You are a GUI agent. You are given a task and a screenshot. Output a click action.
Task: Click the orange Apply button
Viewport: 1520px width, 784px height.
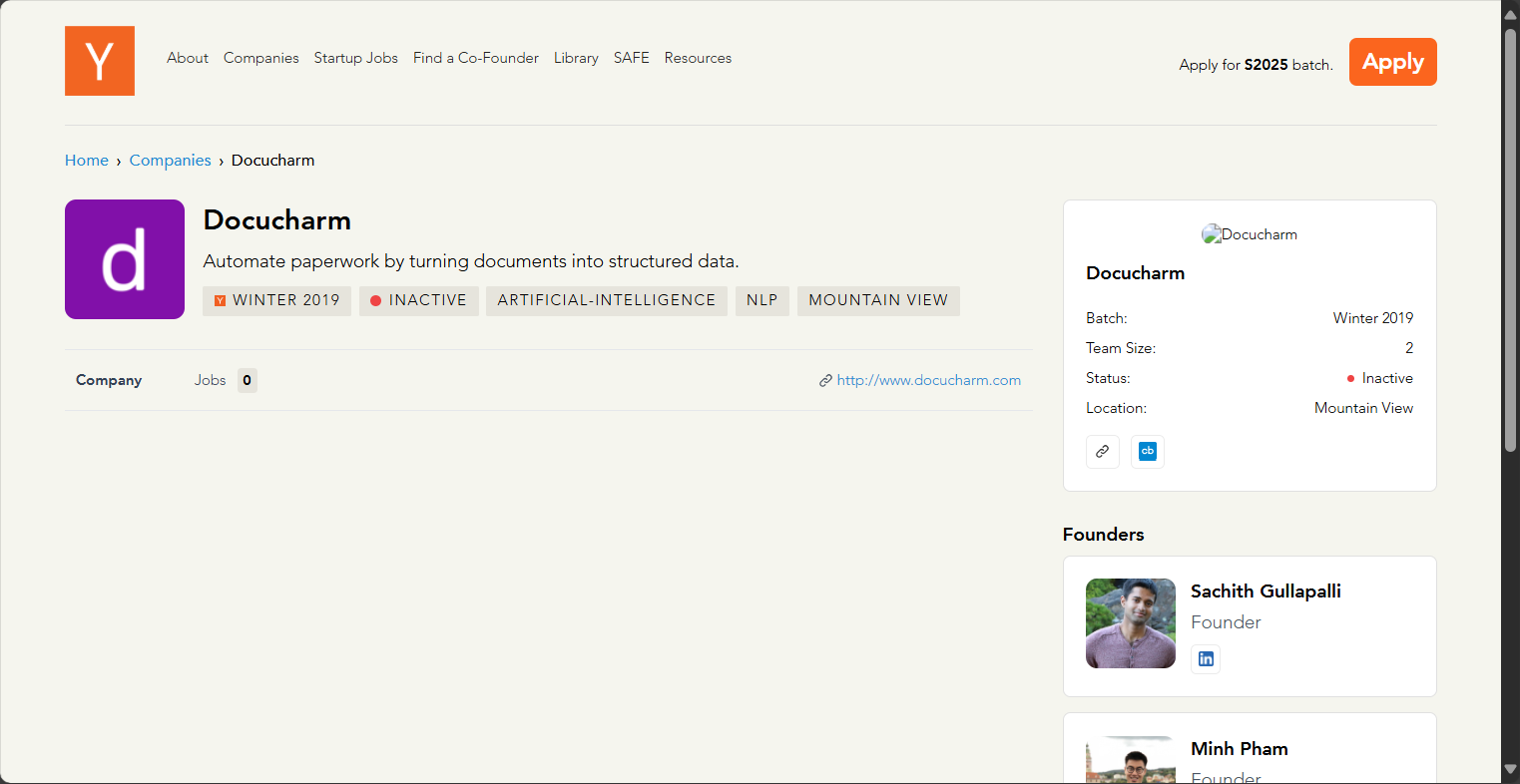click(x=1393, y=62)
